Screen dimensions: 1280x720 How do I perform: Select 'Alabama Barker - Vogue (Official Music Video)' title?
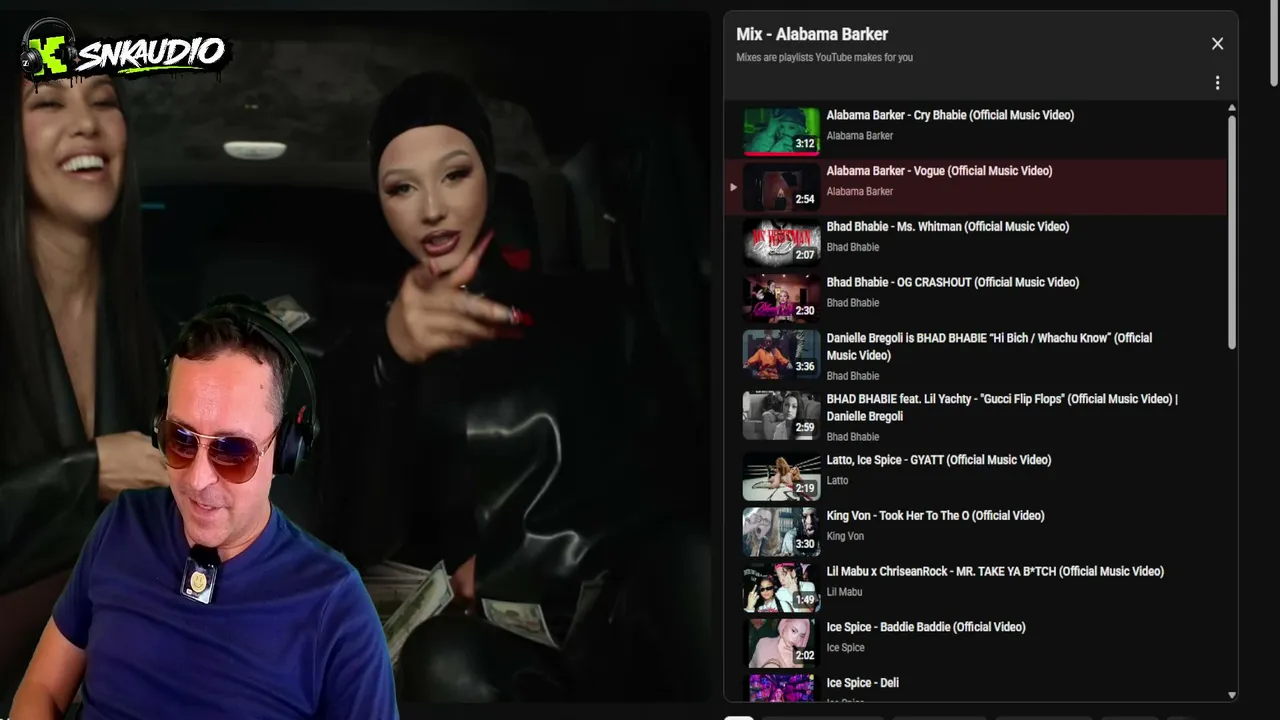(939, 171)
